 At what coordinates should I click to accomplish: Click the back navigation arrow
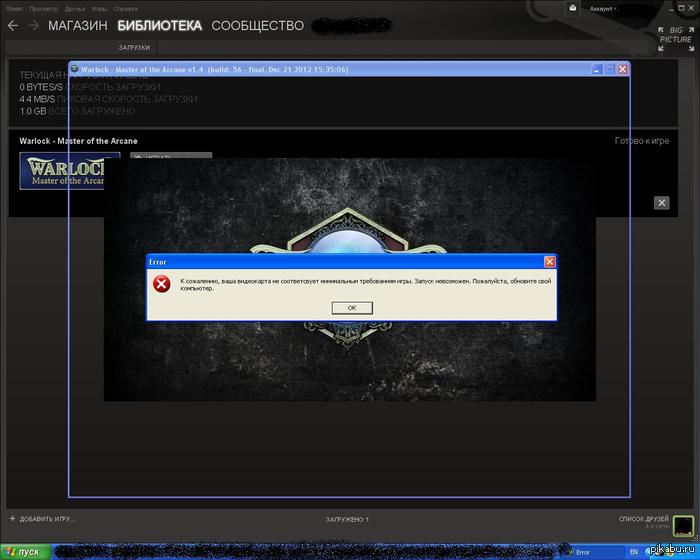[12, 25]
